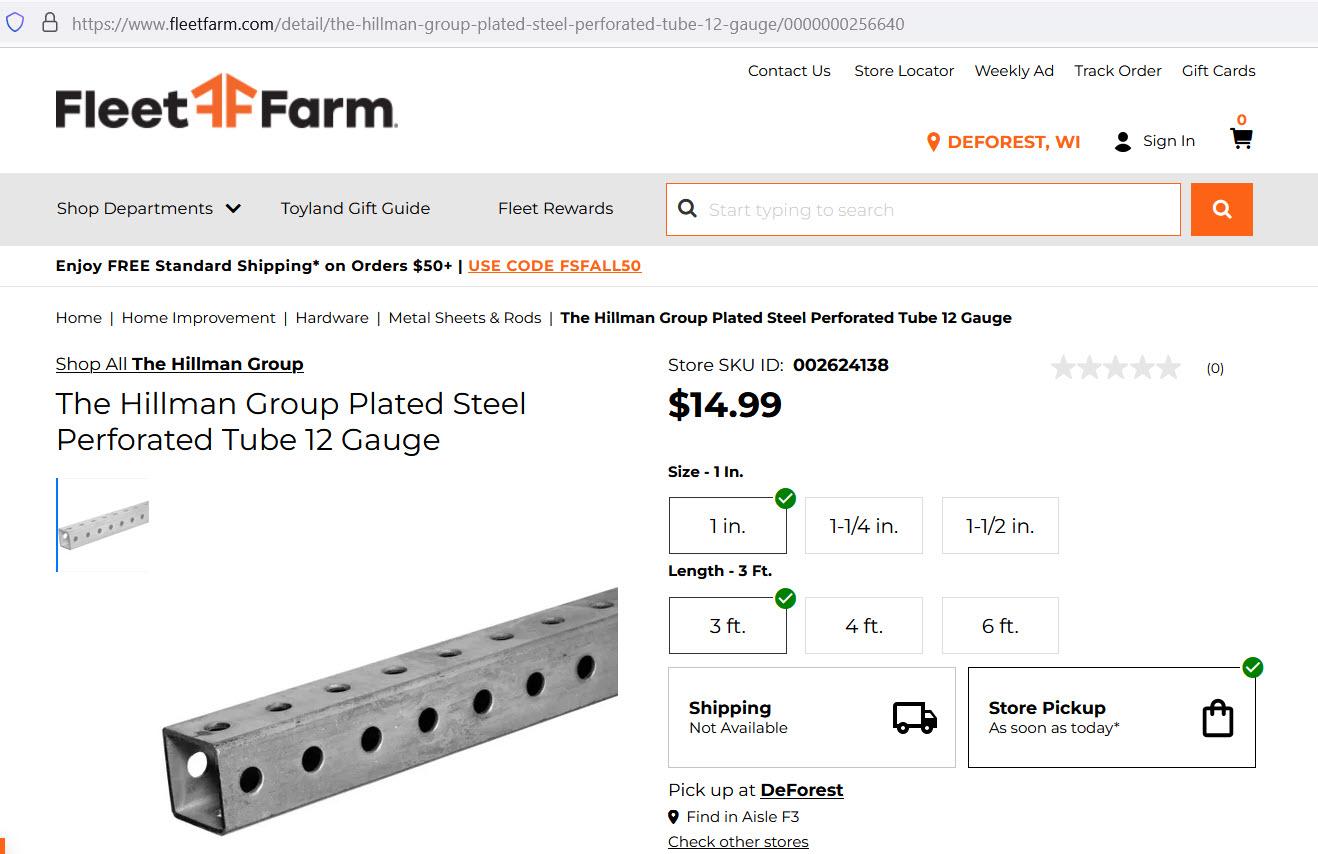The width and height of the screenshot is (1318, 854).
Task: Click the orange search magnifier icon
Action: [x=1221, y=209]
